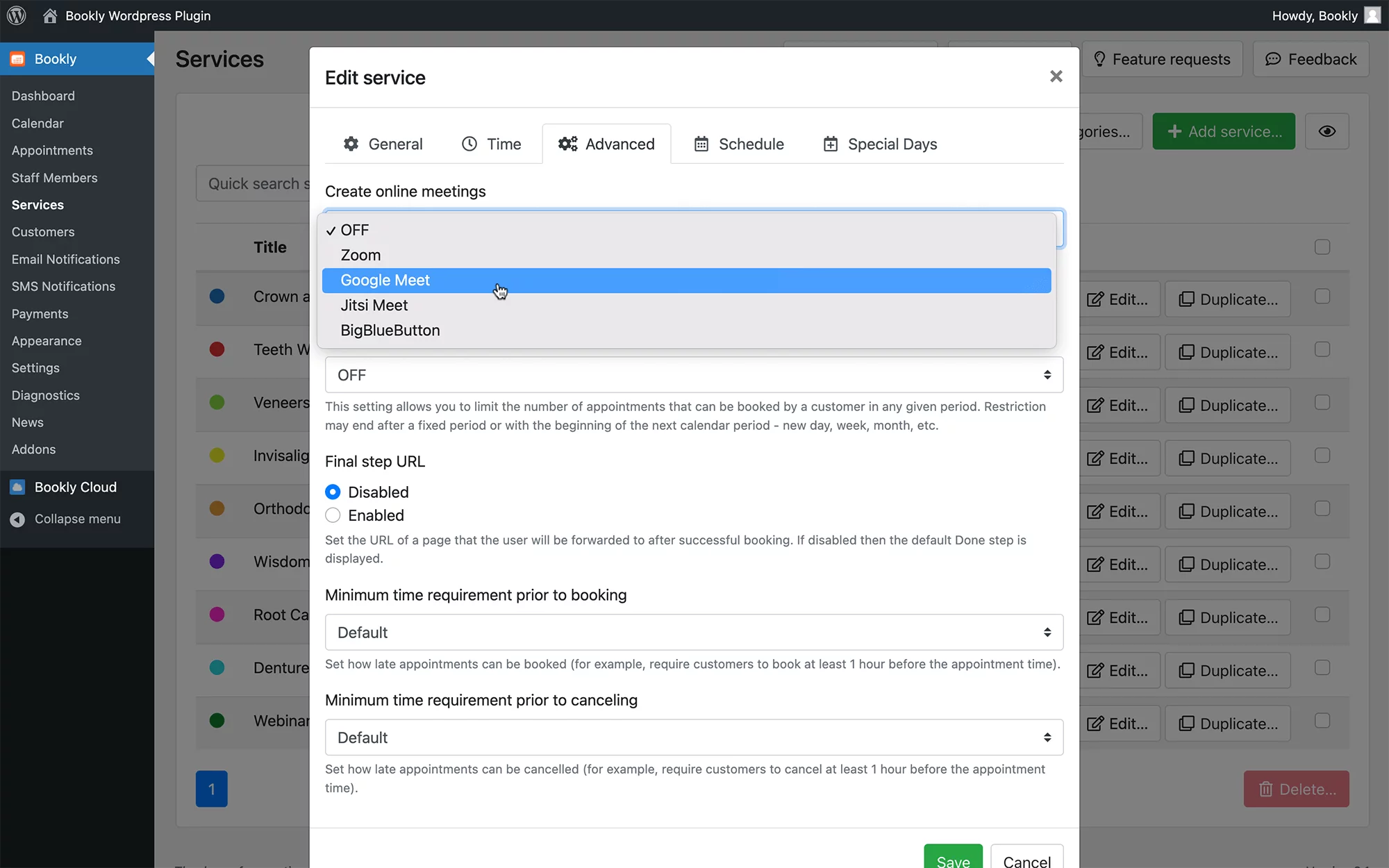Image resolution: width=1389 pixels, height=868 pixels.
Task: Switch to the Special Days tab
Action: [880, 144]
